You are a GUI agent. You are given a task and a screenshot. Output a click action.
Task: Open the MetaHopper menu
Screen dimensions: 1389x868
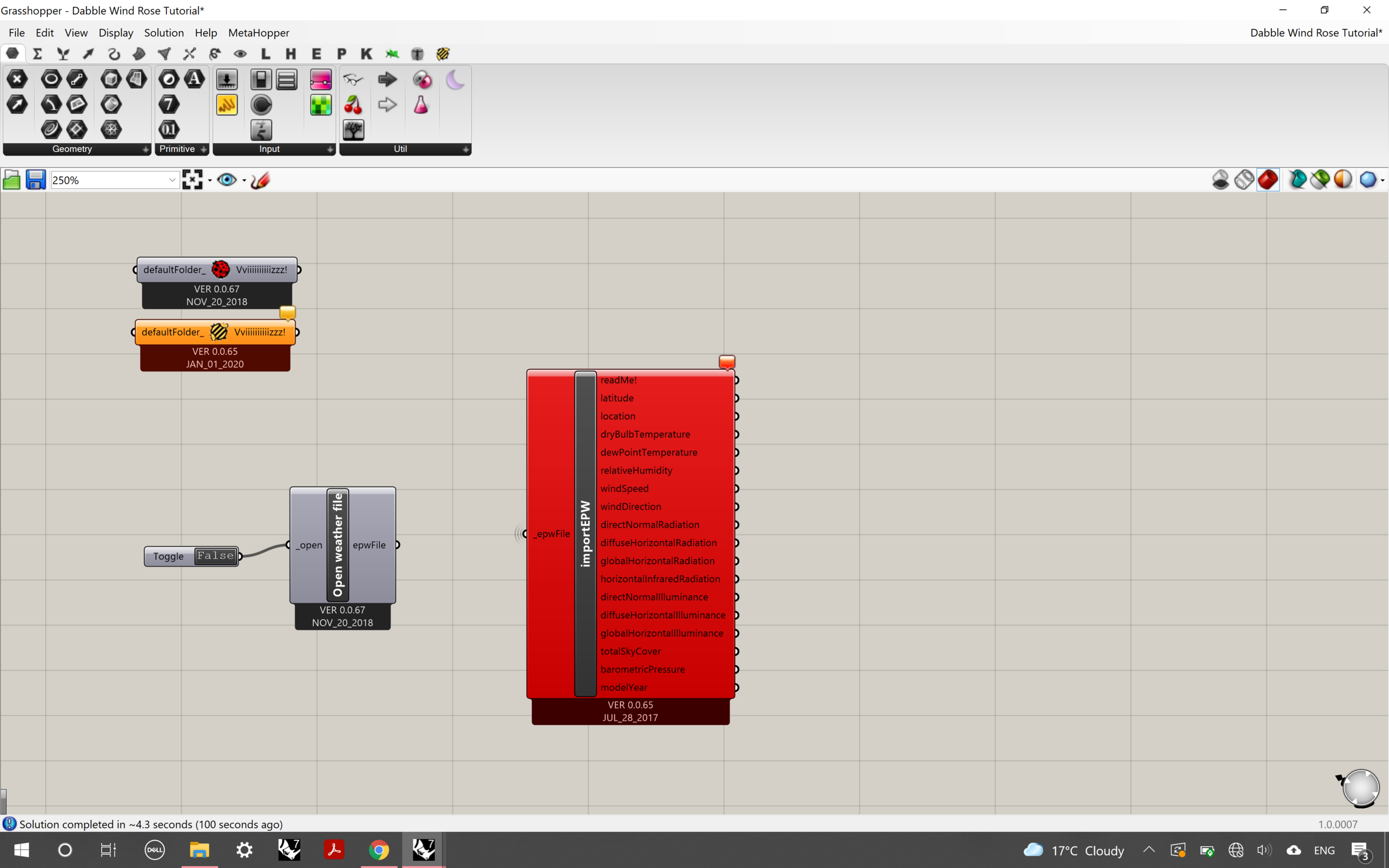258,33
